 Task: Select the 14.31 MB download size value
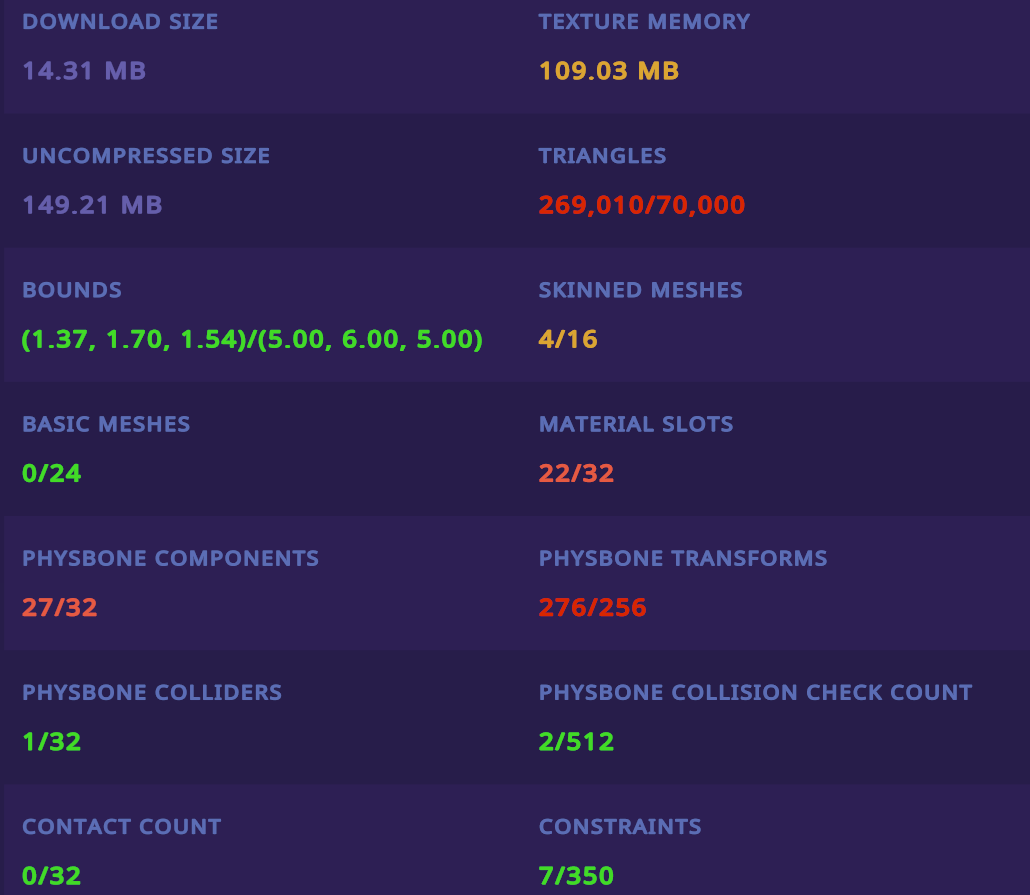tap(84, 71)
